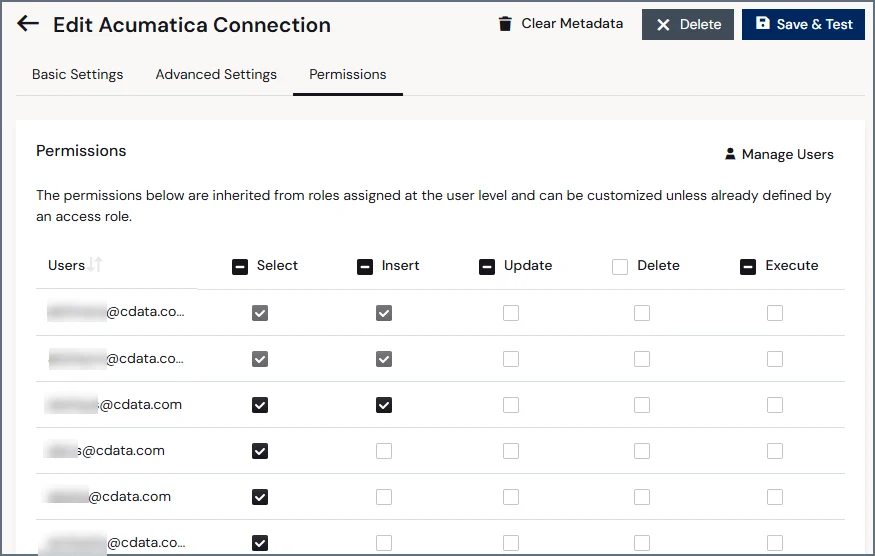Click the Insert column header label

click(400, 265)
